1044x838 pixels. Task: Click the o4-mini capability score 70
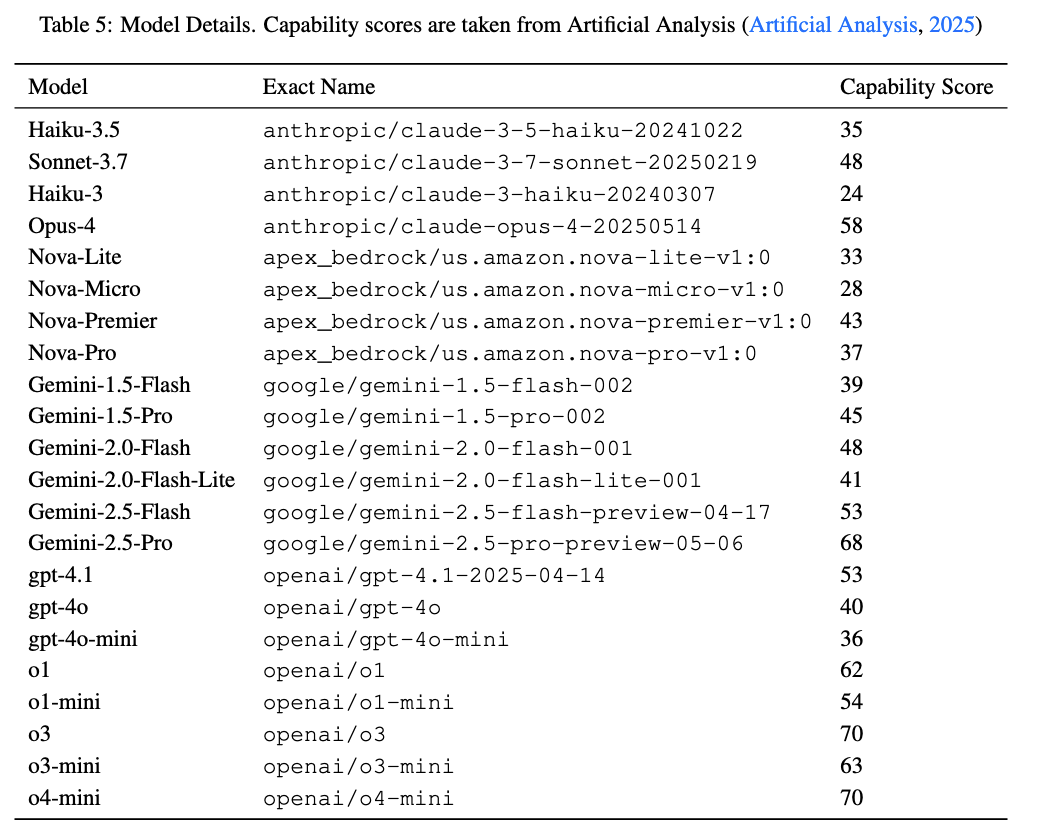coord(851,797)
